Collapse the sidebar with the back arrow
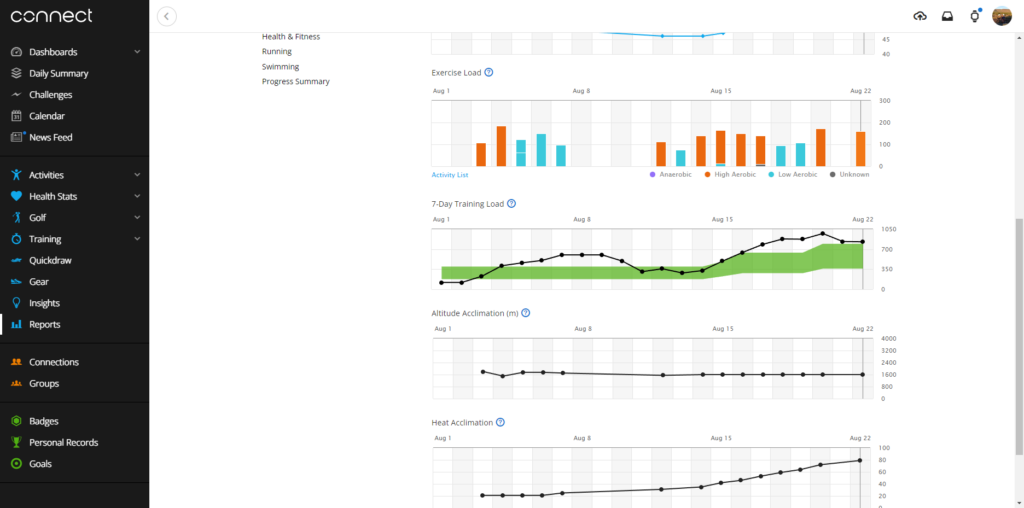The image size is (1024, 508). 167,16
